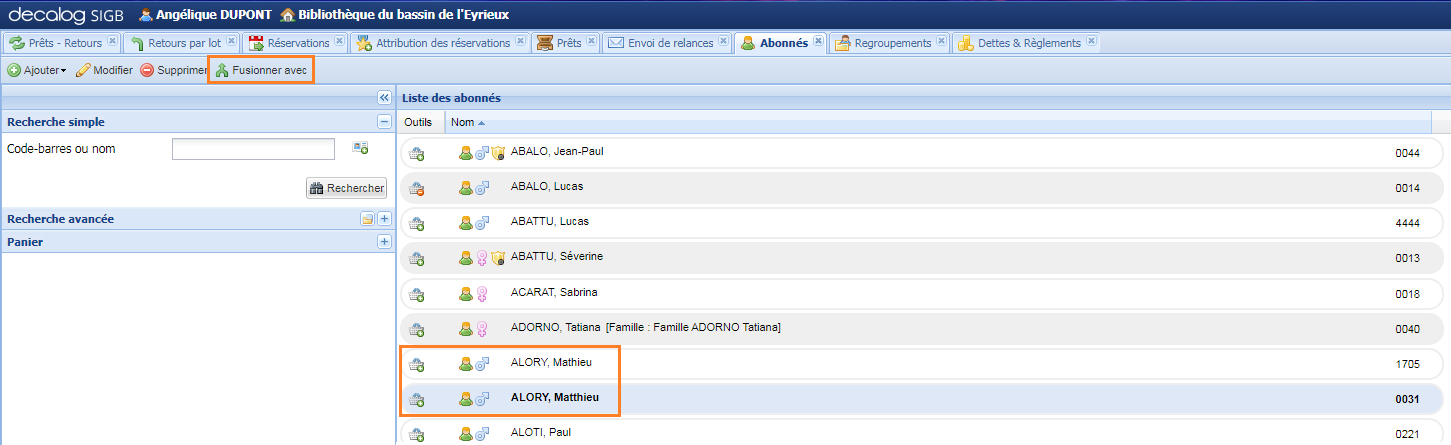Open the Ajouter dropdown menu

tap(37, 70)
